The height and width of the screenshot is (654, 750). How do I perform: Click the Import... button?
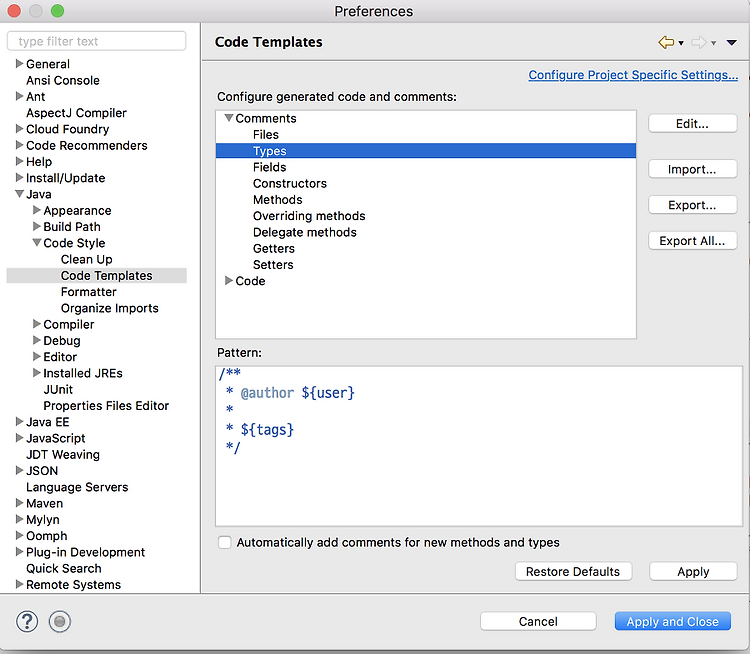pos(693,169)
